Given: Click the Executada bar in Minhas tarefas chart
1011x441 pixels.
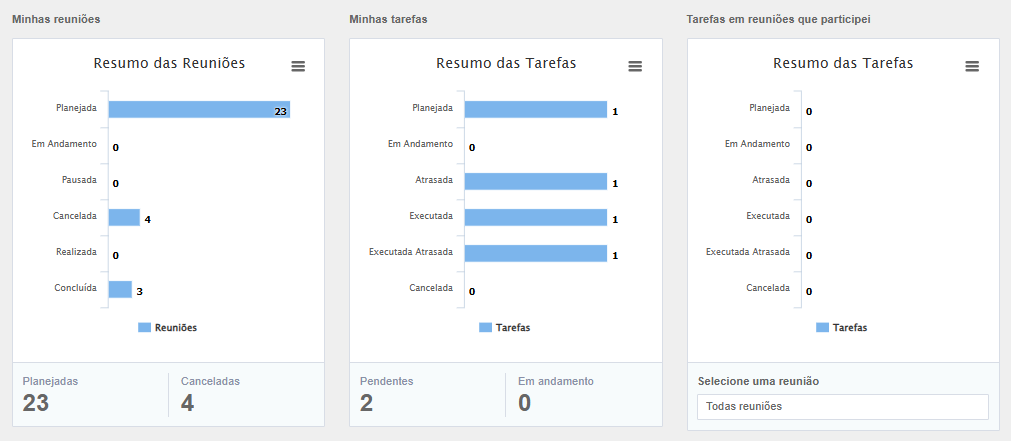Looking at the screenshot, I should 535,218.
